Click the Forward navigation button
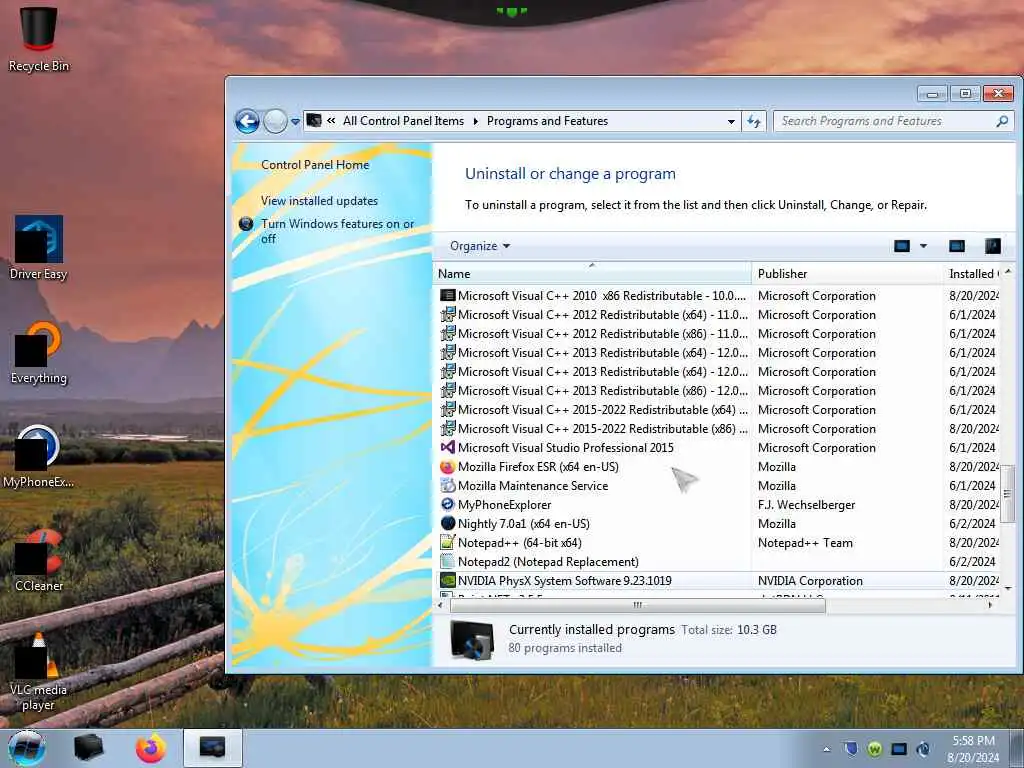 [x=275, y=121]
